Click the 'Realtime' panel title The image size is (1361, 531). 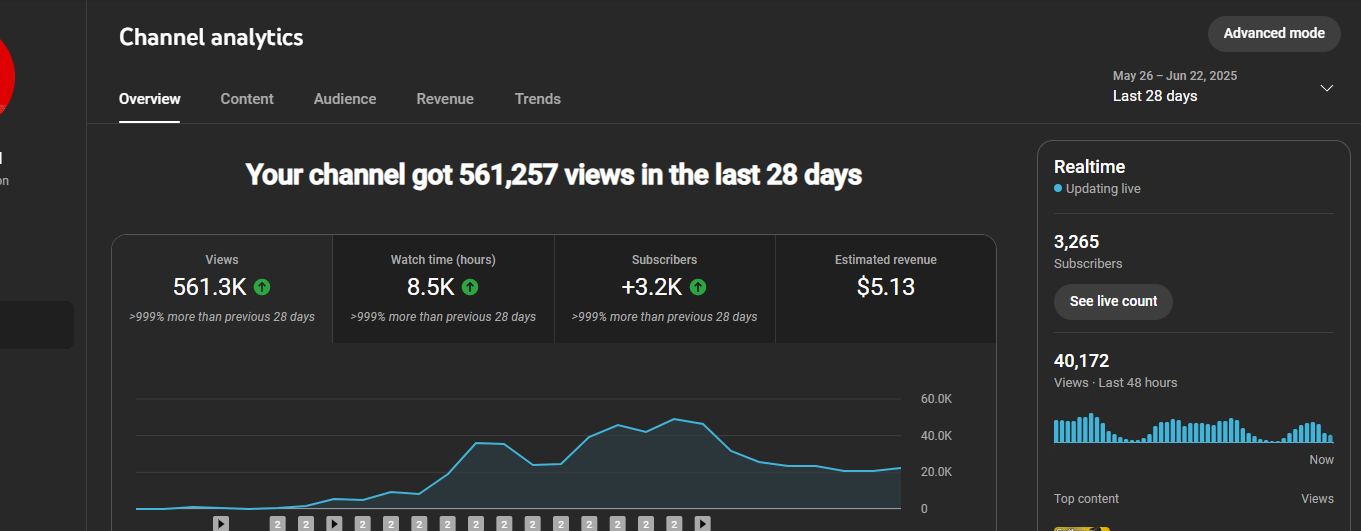[x=1089, y=167]
